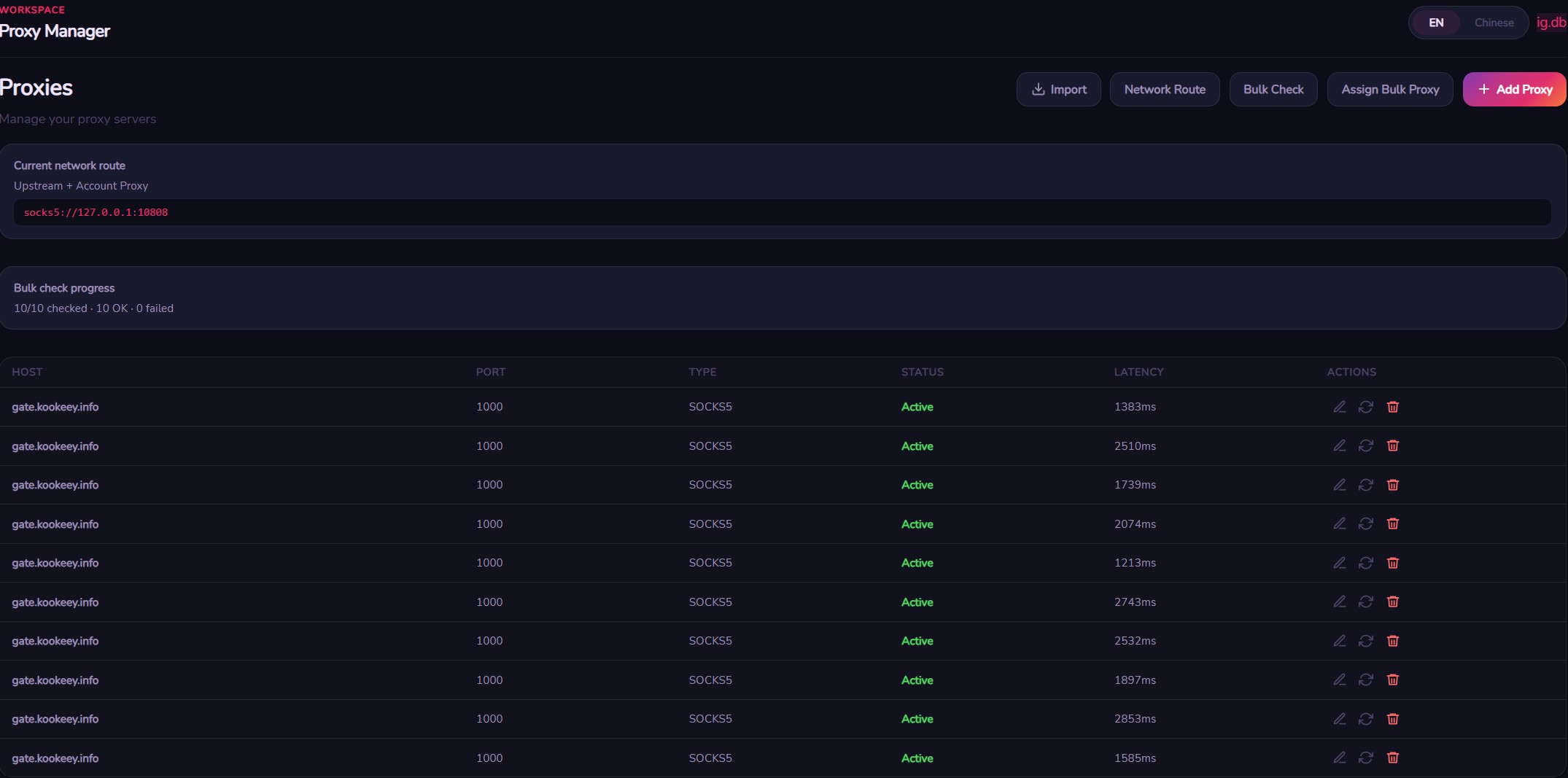Click port 1000 in the 2074ms row
The width and height of the screenshot is (1568, 778).
click(x=489, y=524)
